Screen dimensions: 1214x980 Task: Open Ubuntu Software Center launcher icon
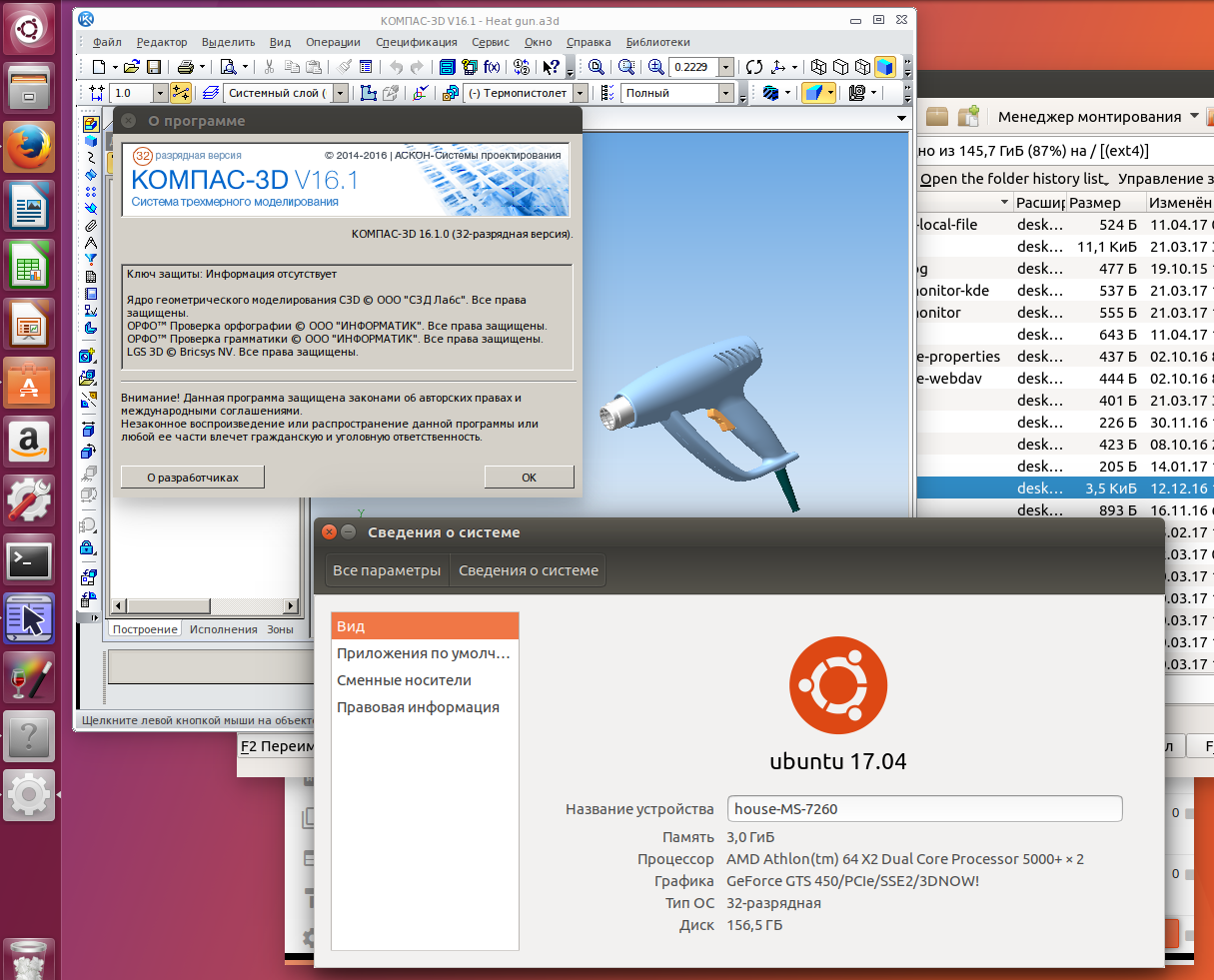(29, 383)
